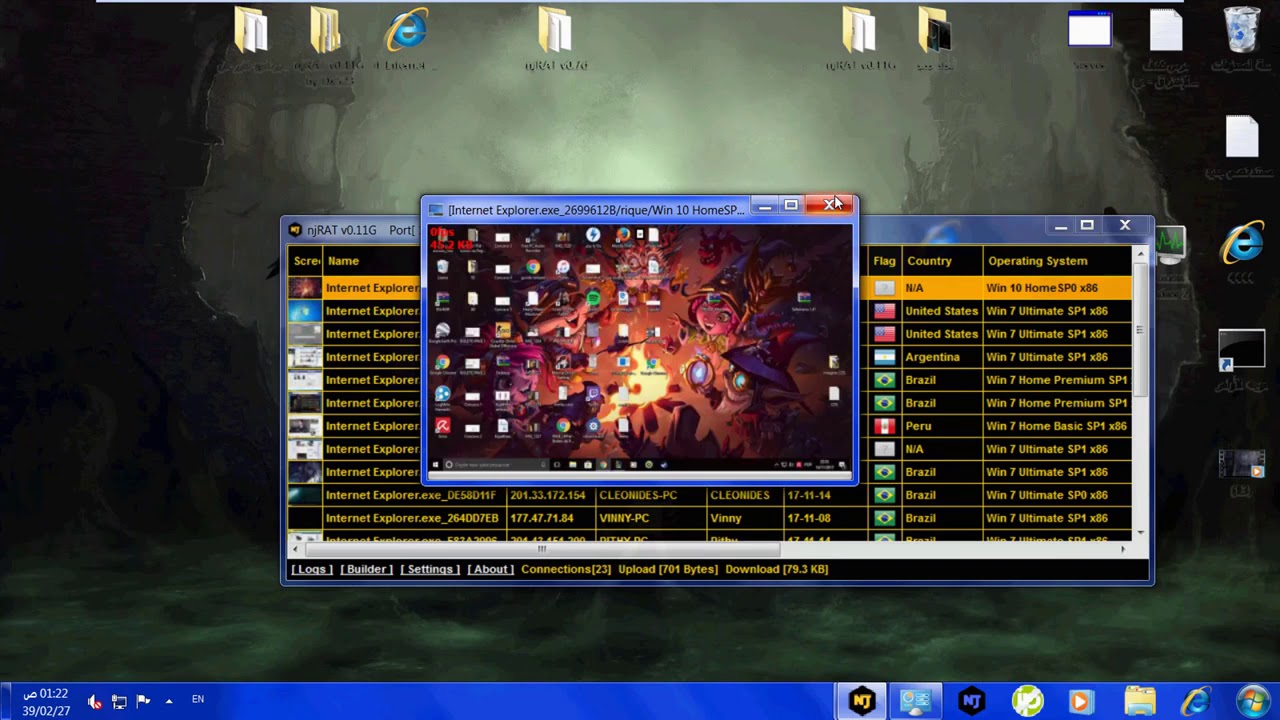Open the File Explorer folder in the taskbar
Viewport: 1280px width, 720px height.
(1139, 701)
